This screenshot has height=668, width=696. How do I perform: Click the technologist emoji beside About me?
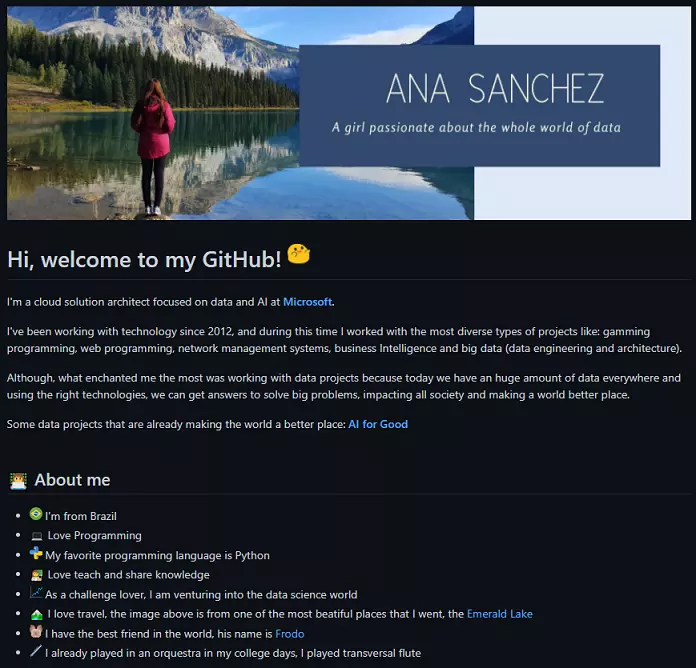coord(18,481)
